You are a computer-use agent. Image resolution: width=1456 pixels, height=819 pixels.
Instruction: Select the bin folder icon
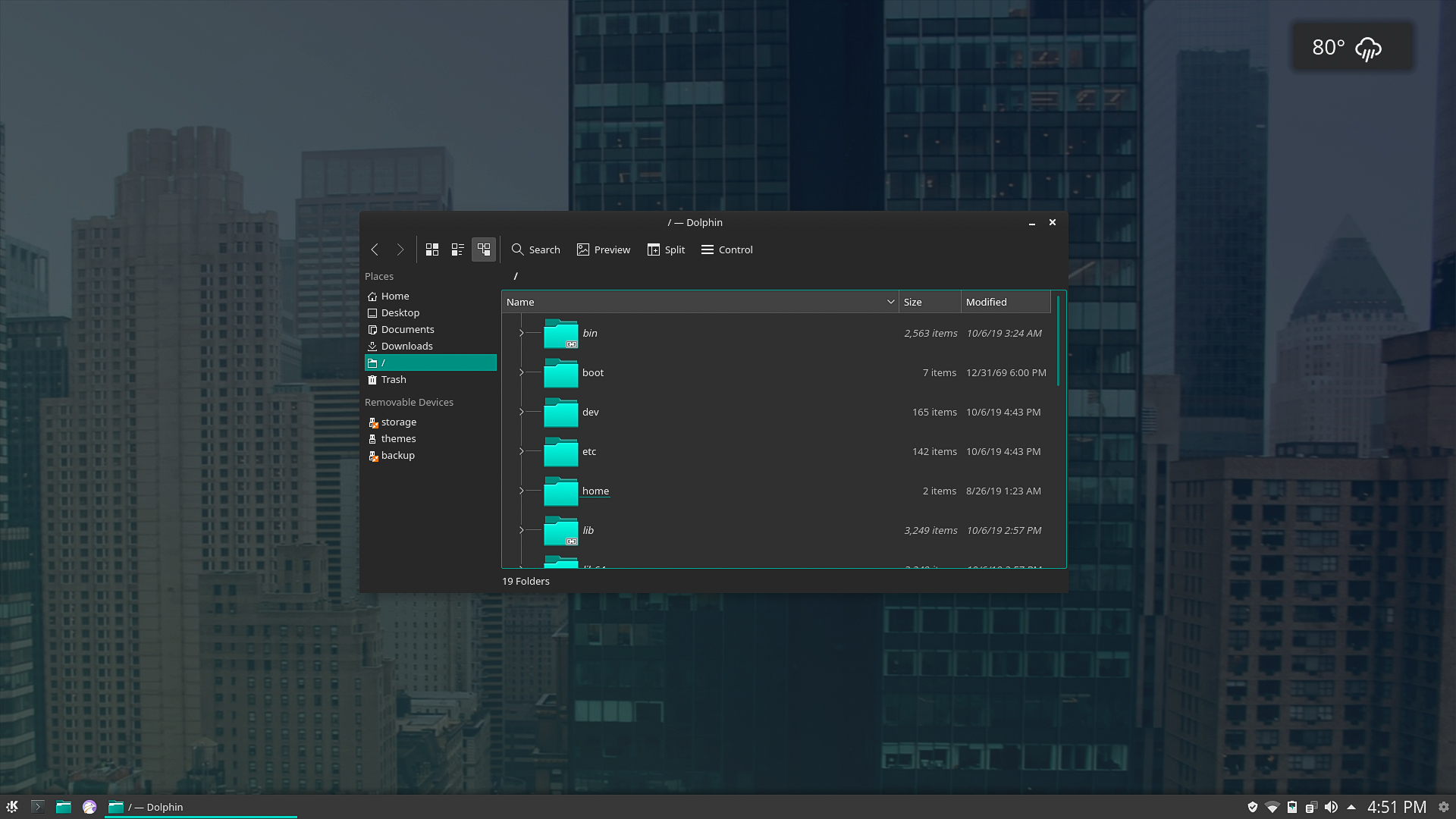(561, 334)
